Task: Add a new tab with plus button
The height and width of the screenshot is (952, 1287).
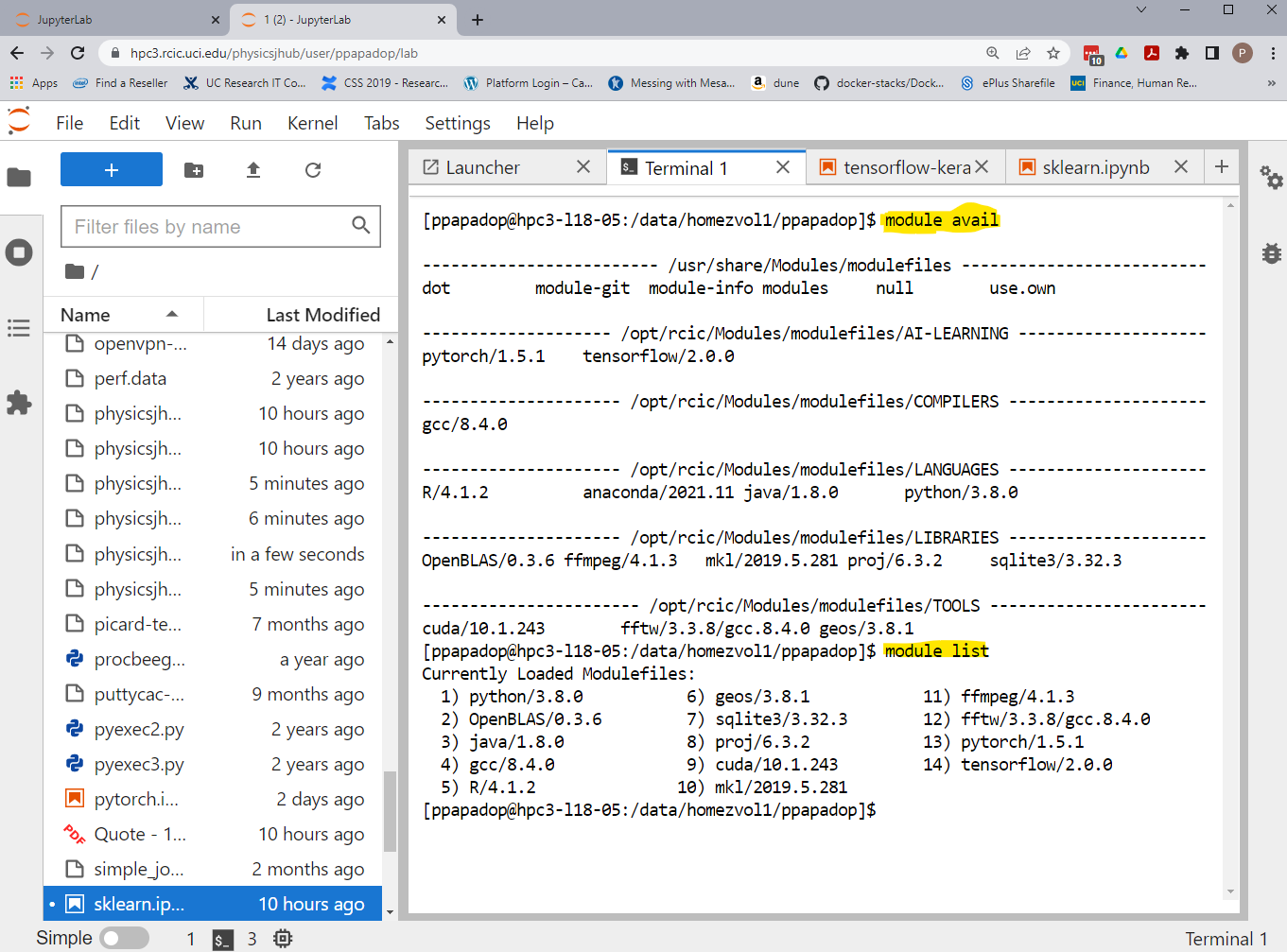Action: [1222, 166]
